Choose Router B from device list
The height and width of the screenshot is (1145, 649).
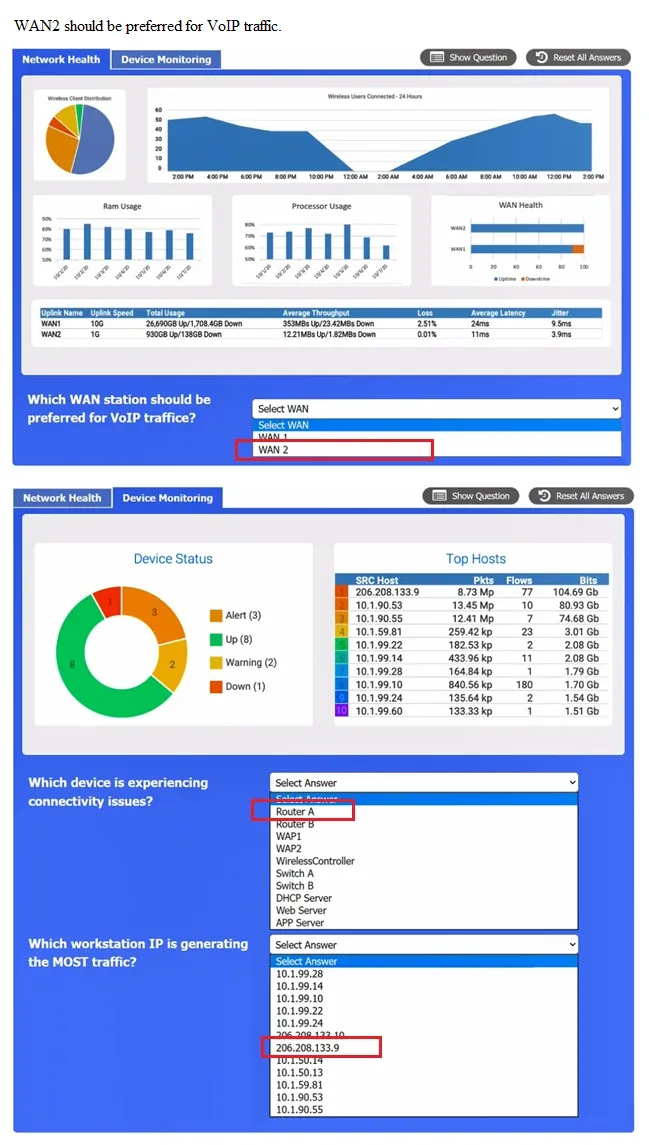tap(423, 824)
